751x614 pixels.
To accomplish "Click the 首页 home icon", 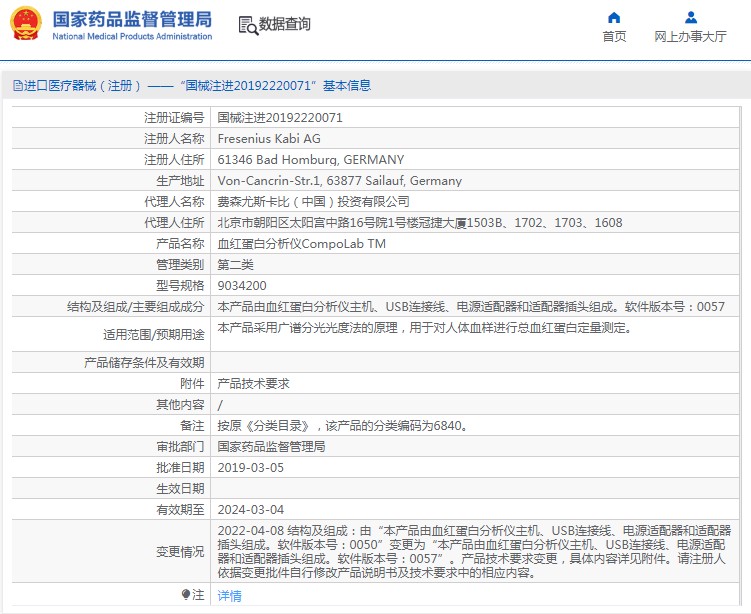I will click(614, 18).
